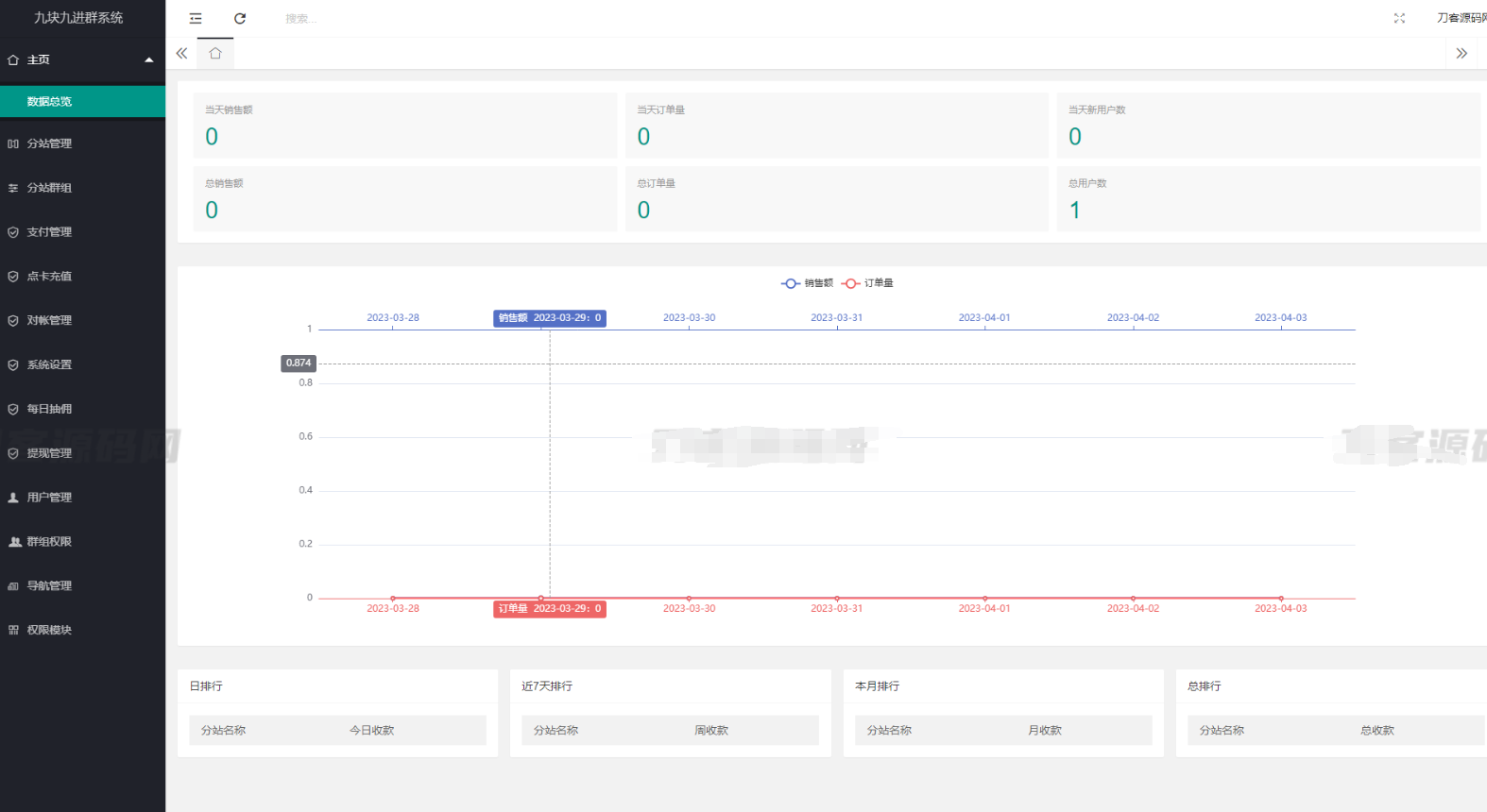This screenshot has height=812, width=1487.
Task: Toggle 订单量 series in chart legend
Action: point(868,283)
